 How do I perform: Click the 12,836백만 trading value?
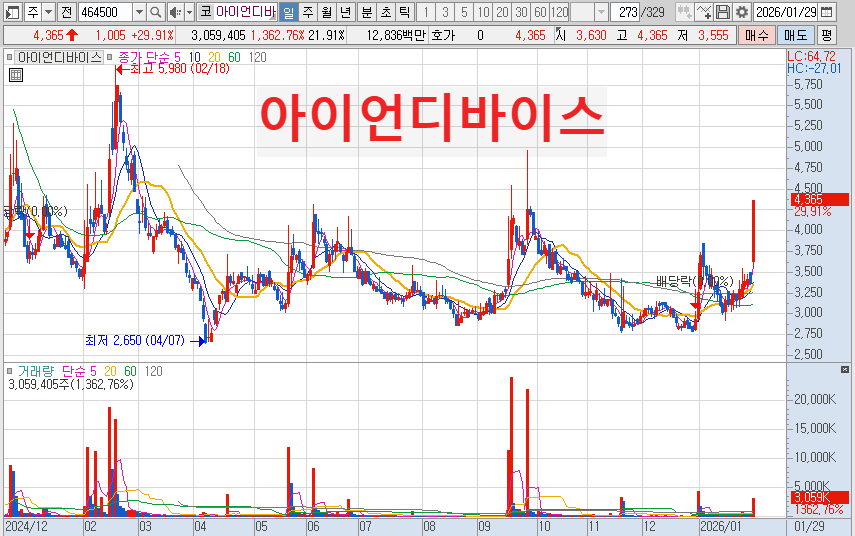click(x=395, y=35)
